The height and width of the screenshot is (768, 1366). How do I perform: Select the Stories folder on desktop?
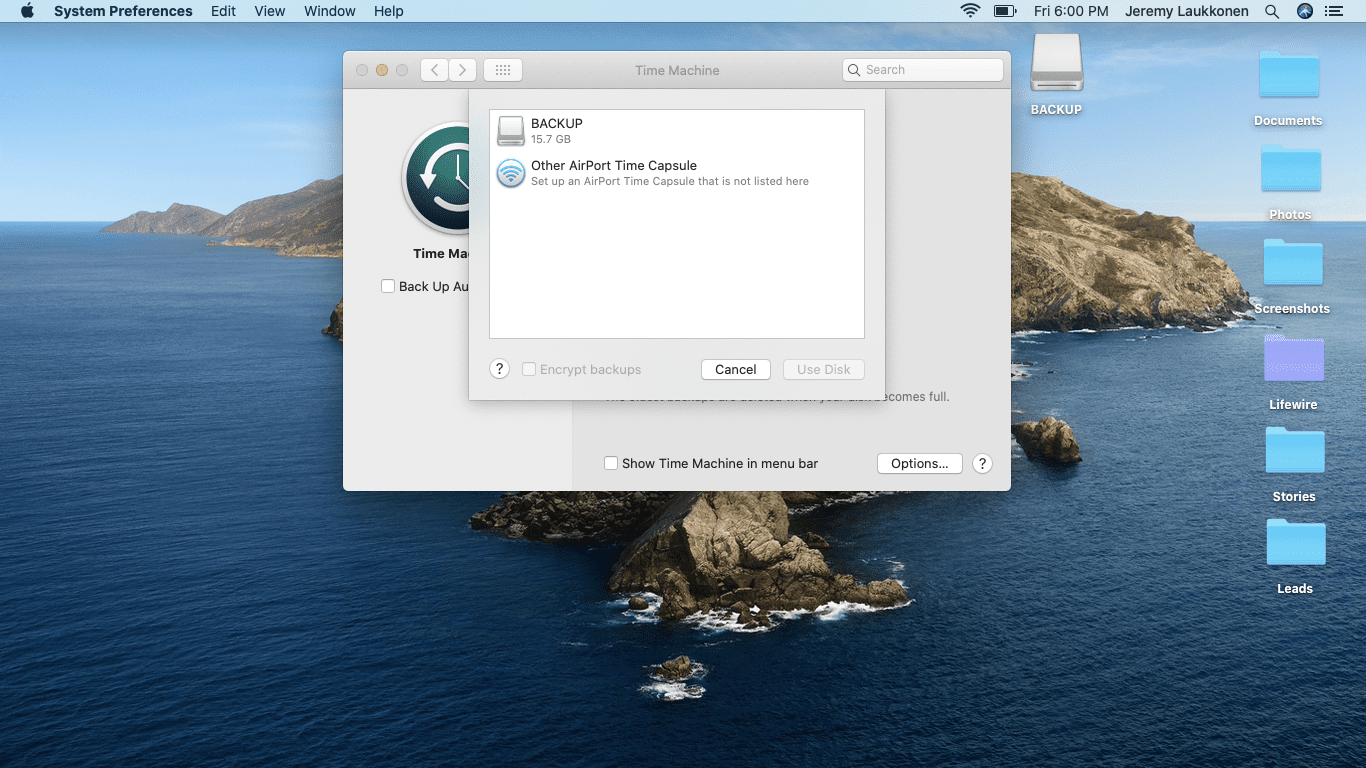1295,451
